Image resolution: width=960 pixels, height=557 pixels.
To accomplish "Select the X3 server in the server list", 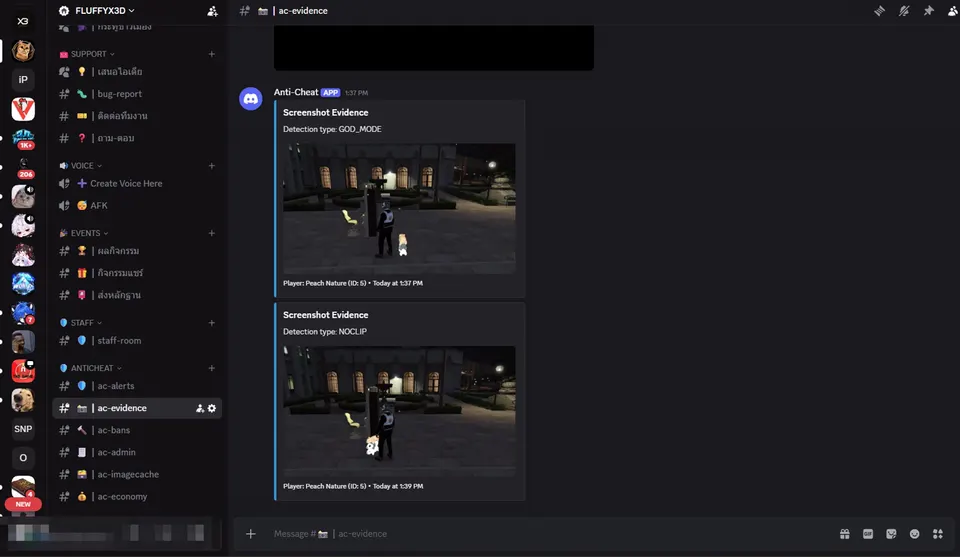I will click(x=23, y=21).
